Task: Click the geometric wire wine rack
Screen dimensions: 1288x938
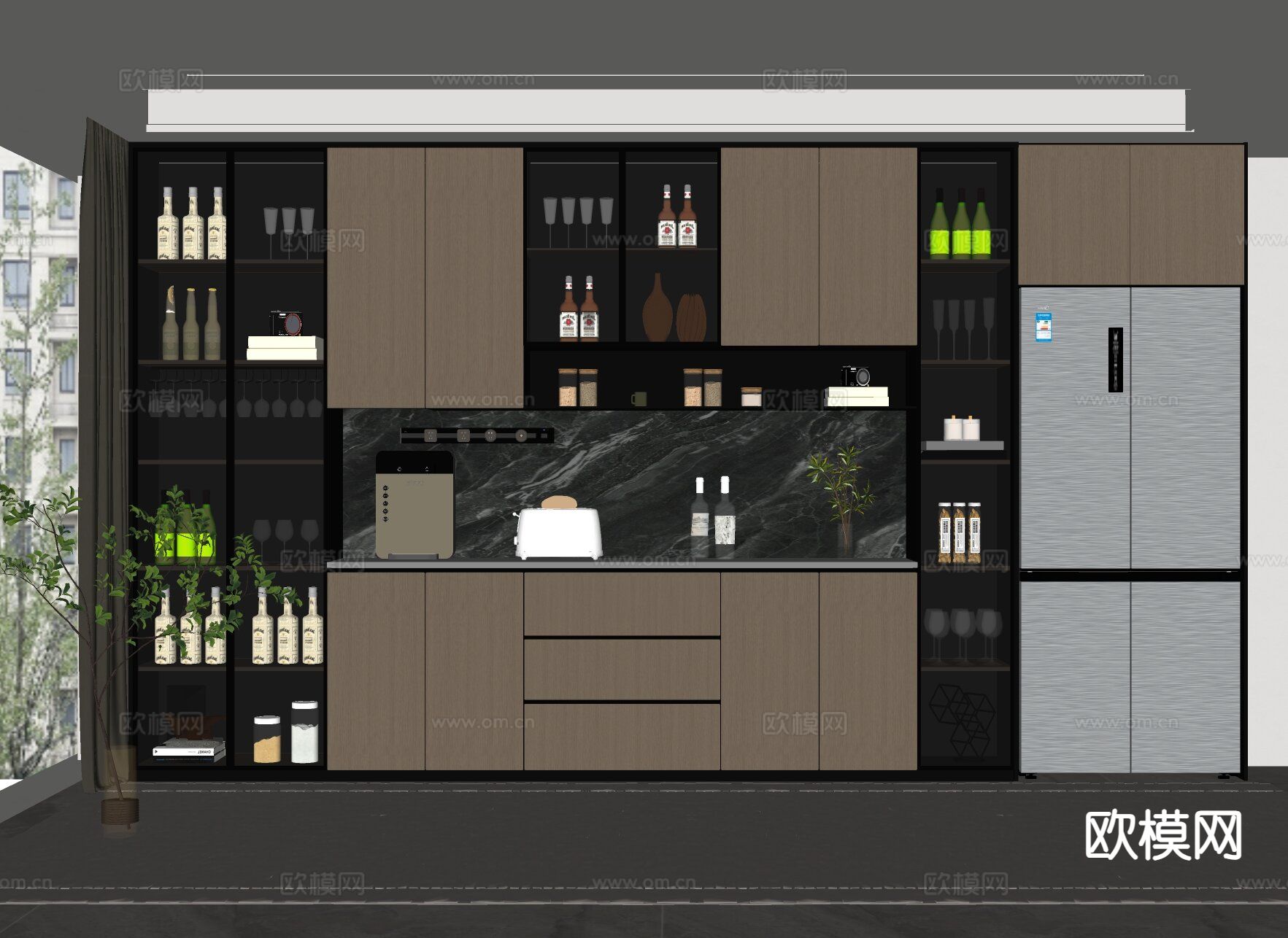Action: 963,721
